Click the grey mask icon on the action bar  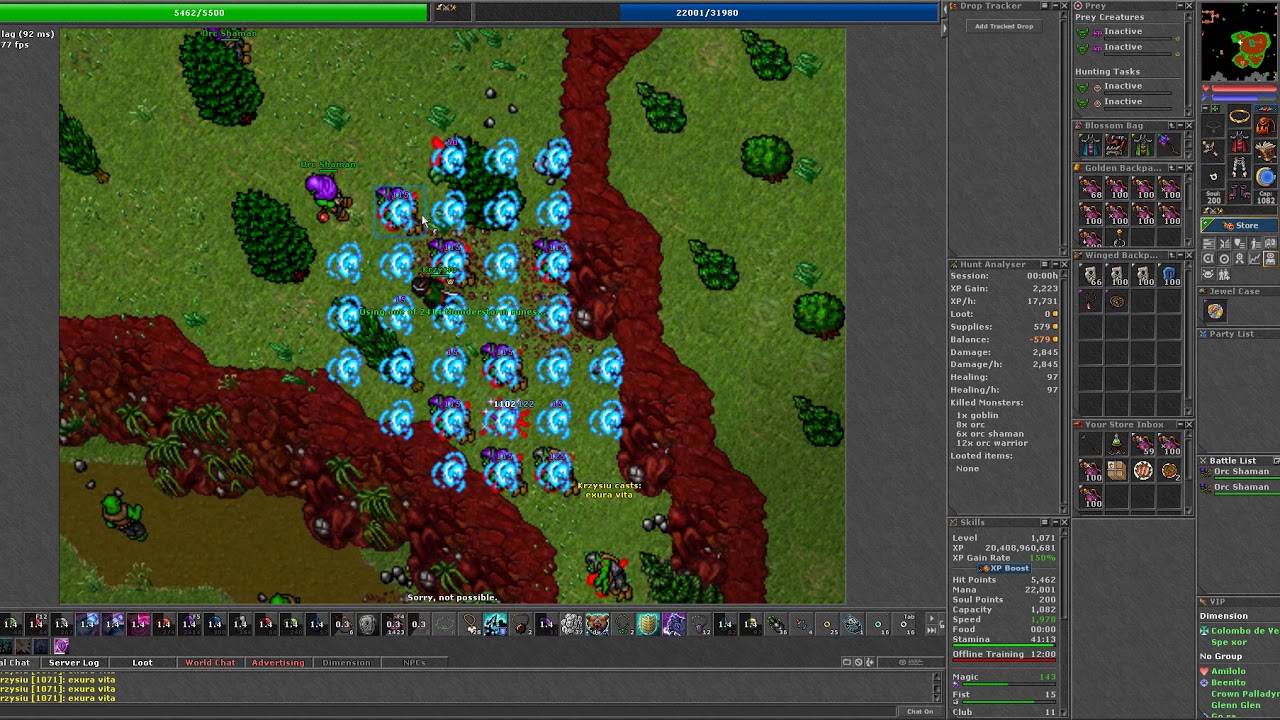click(367, 625)
